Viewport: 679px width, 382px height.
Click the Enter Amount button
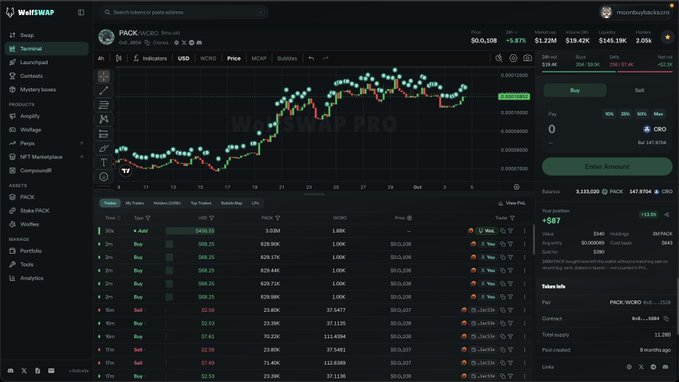[x=607, y=166]
